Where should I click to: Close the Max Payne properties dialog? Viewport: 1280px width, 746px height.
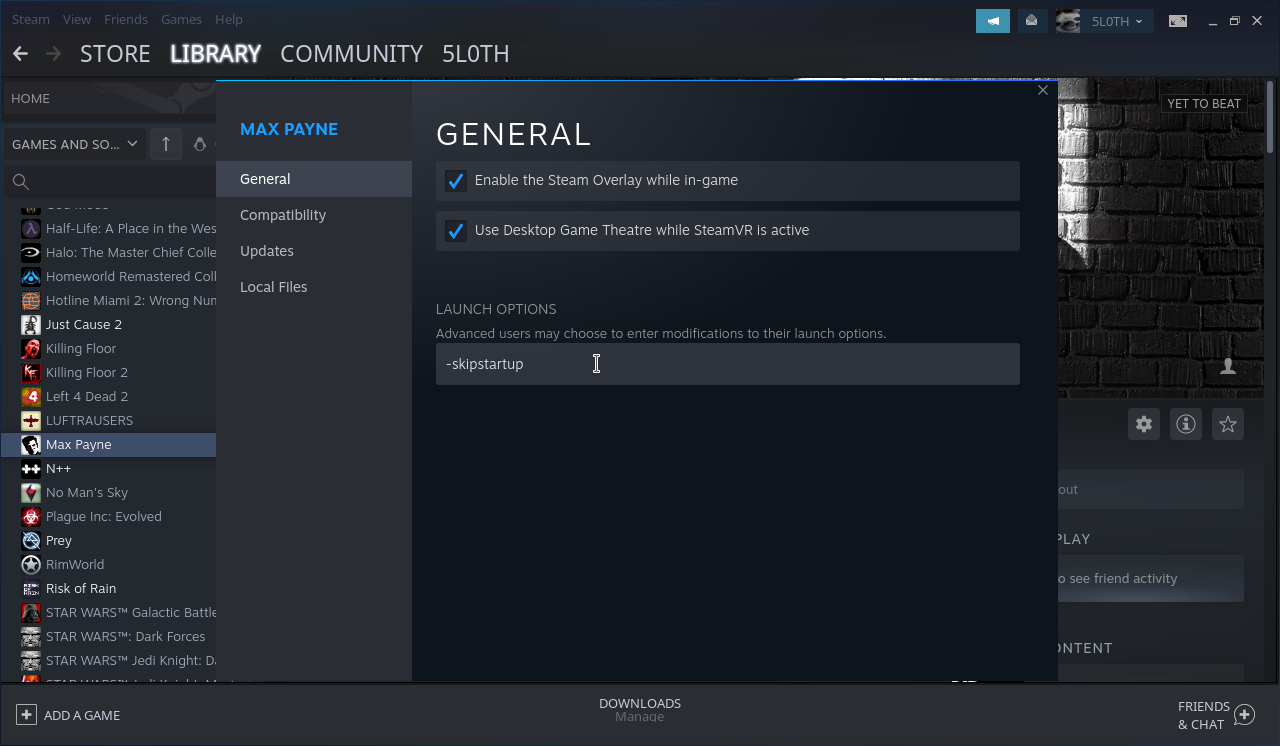click(1043, 90)
